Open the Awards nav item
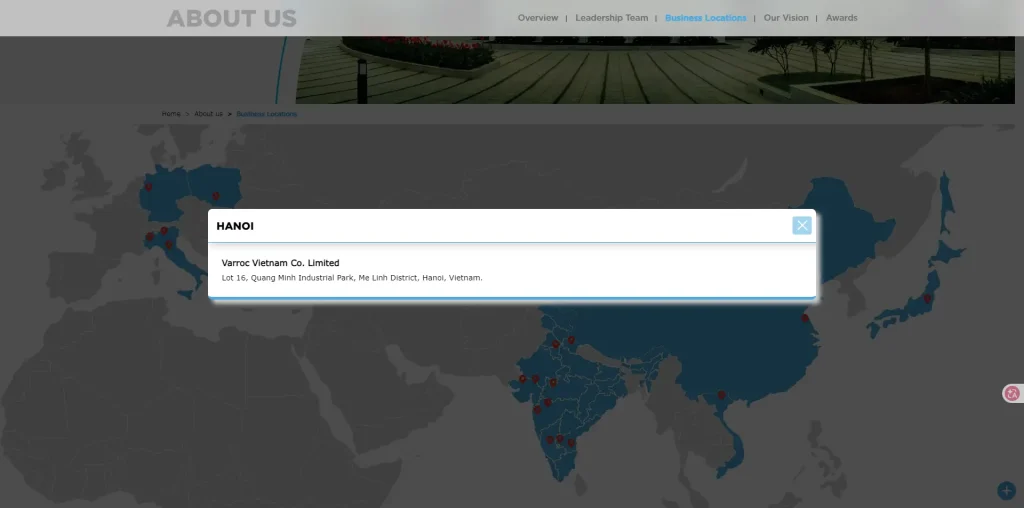The height and width of the screenshot is (508, 1024). pos(841,18)
